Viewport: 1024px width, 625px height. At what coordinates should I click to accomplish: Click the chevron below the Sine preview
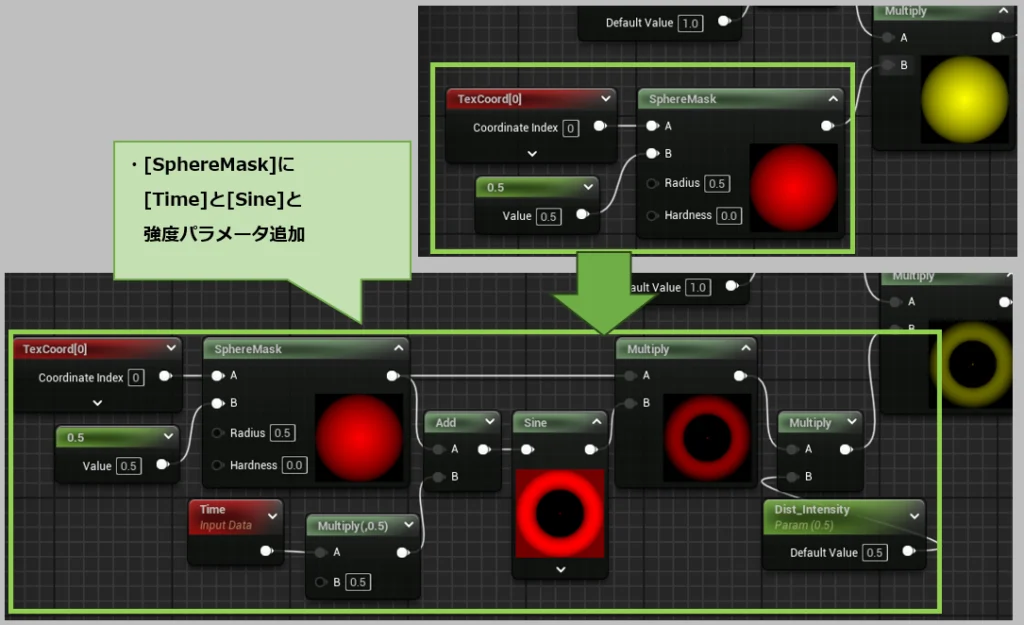(560, 569)
